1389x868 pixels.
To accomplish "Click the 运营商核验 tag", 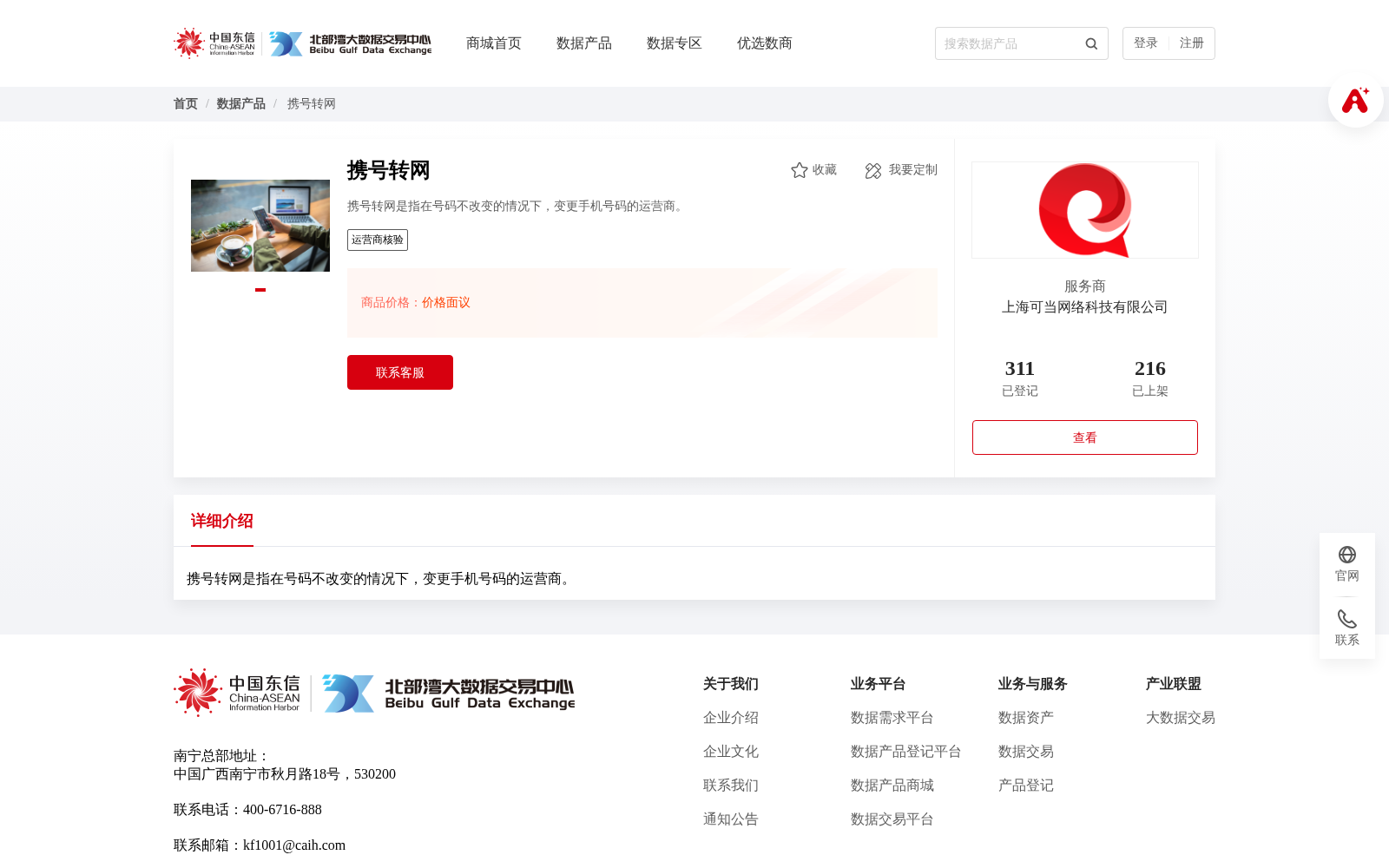I will click(378, 240).
